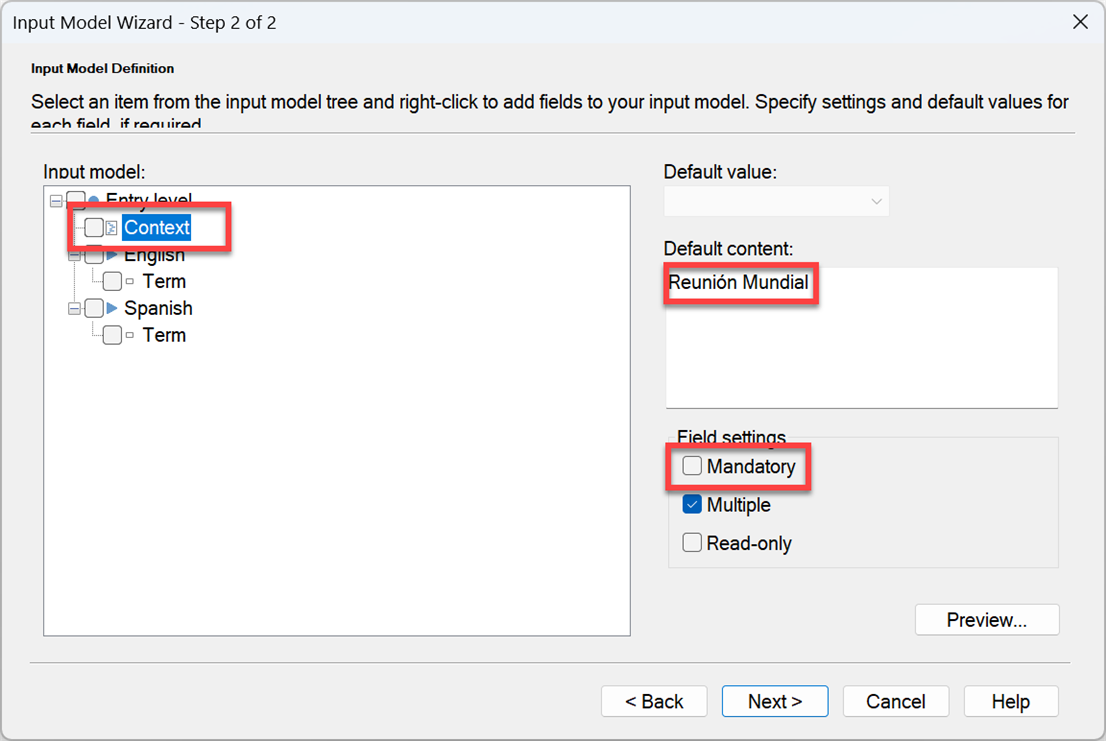Click the square icon of Spanish Term
Viewport: 1106px width, 741px height.
130,335
